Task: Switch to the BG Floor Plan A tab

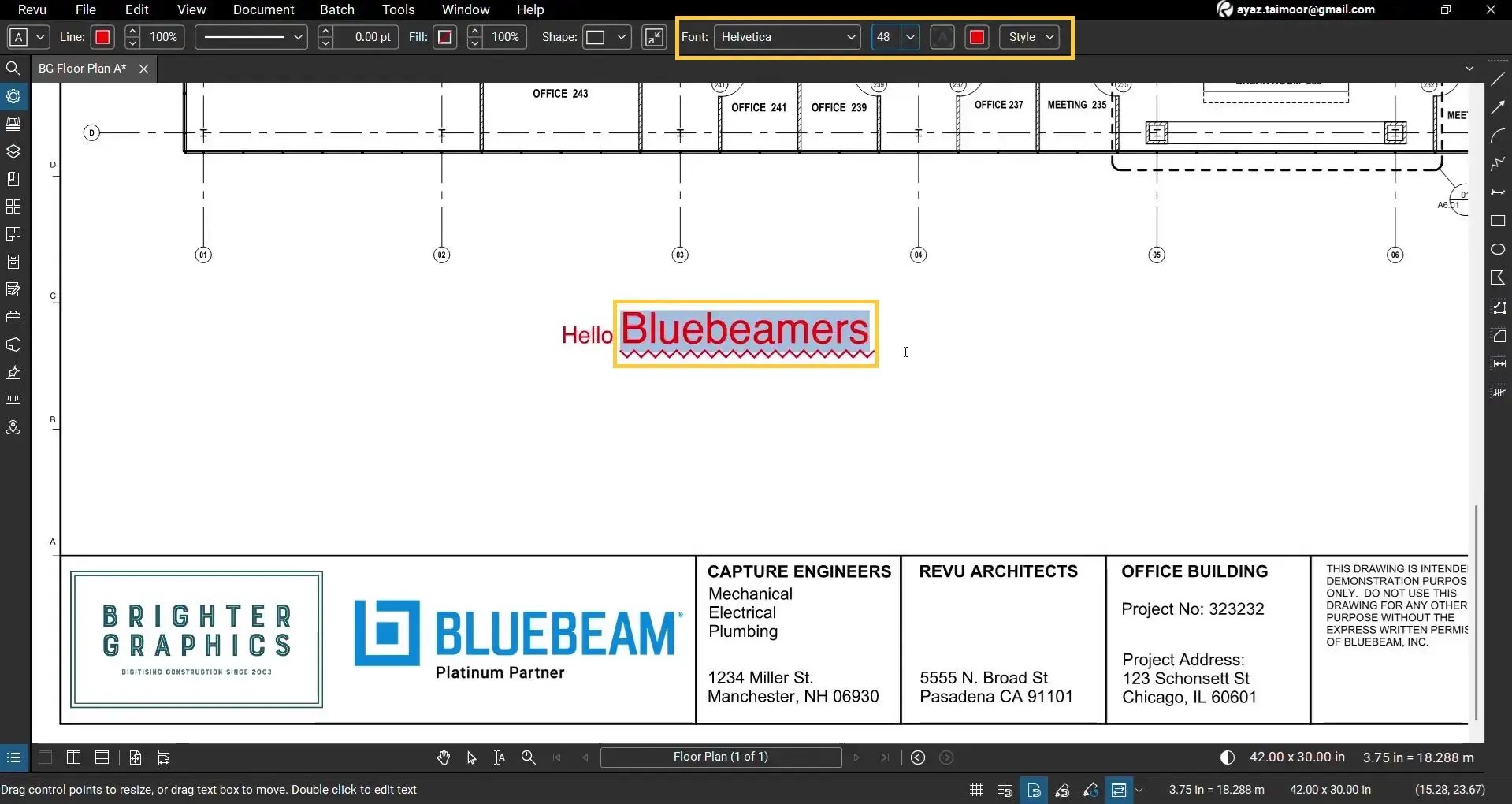Action: pos(81,68)
